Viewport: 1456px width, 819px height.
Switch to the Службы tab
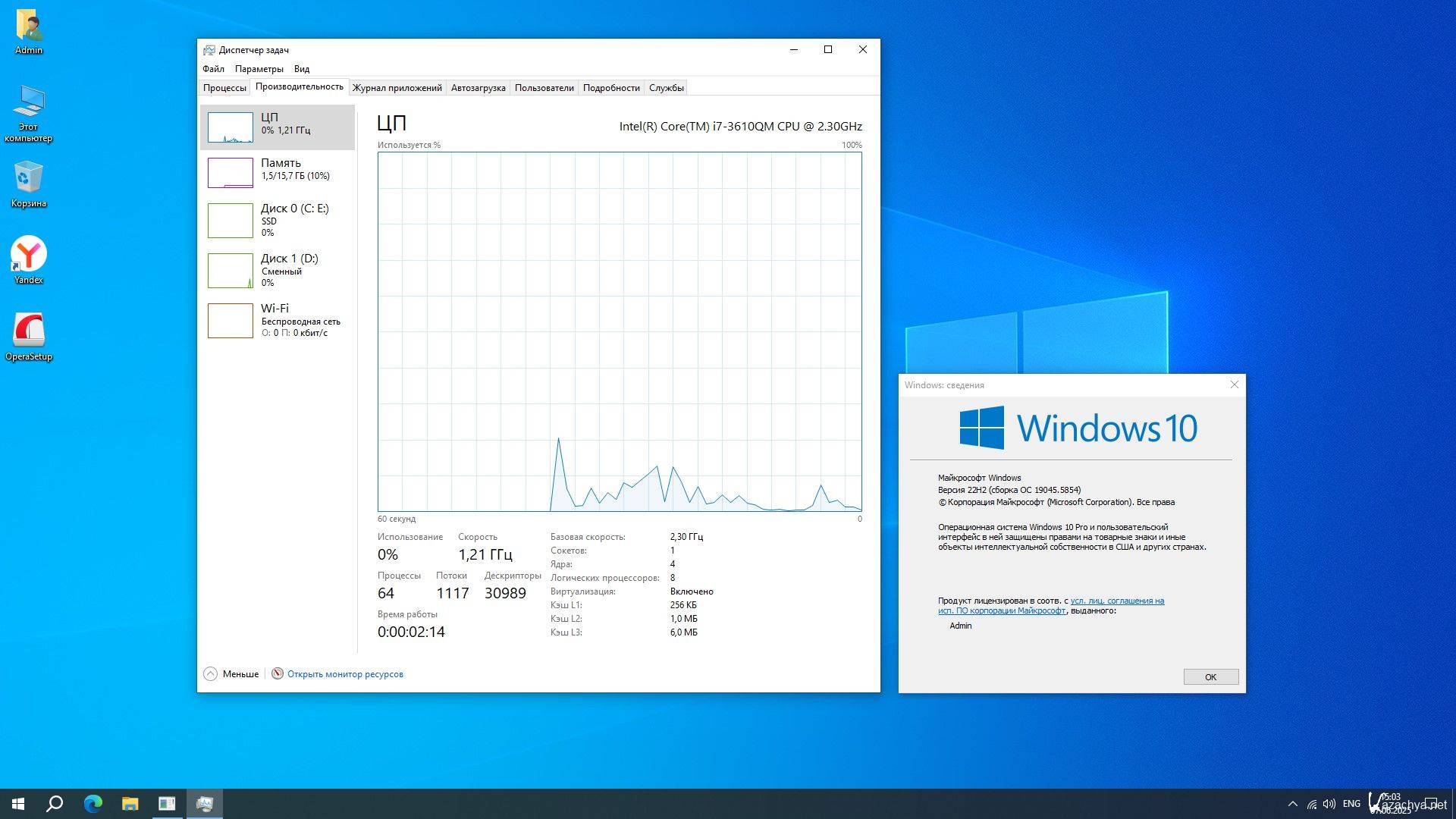tap(666, 88)
